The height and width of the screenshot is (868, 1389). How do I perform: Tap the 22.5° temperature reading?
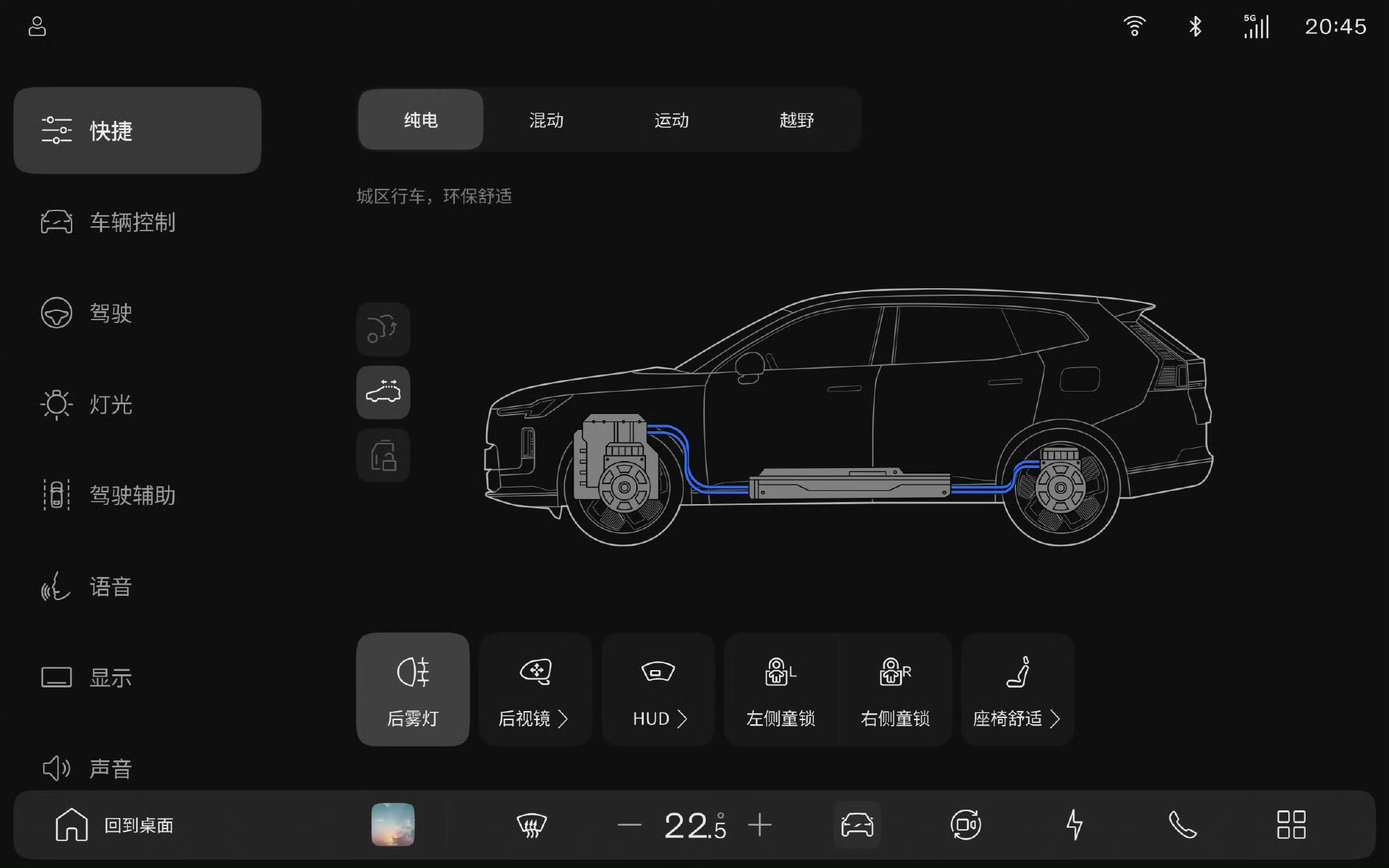pos(695,825)
